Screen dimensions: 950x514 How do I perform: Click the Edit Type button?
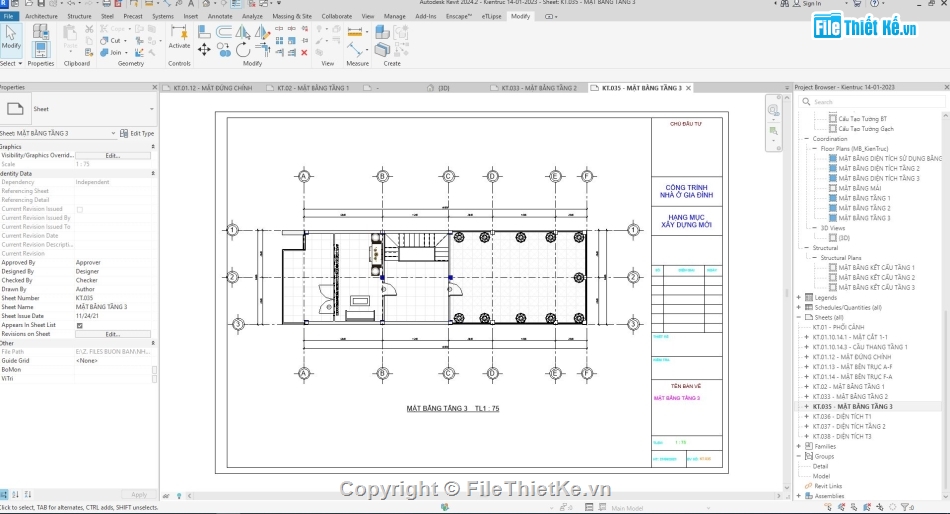click(138, 133)
